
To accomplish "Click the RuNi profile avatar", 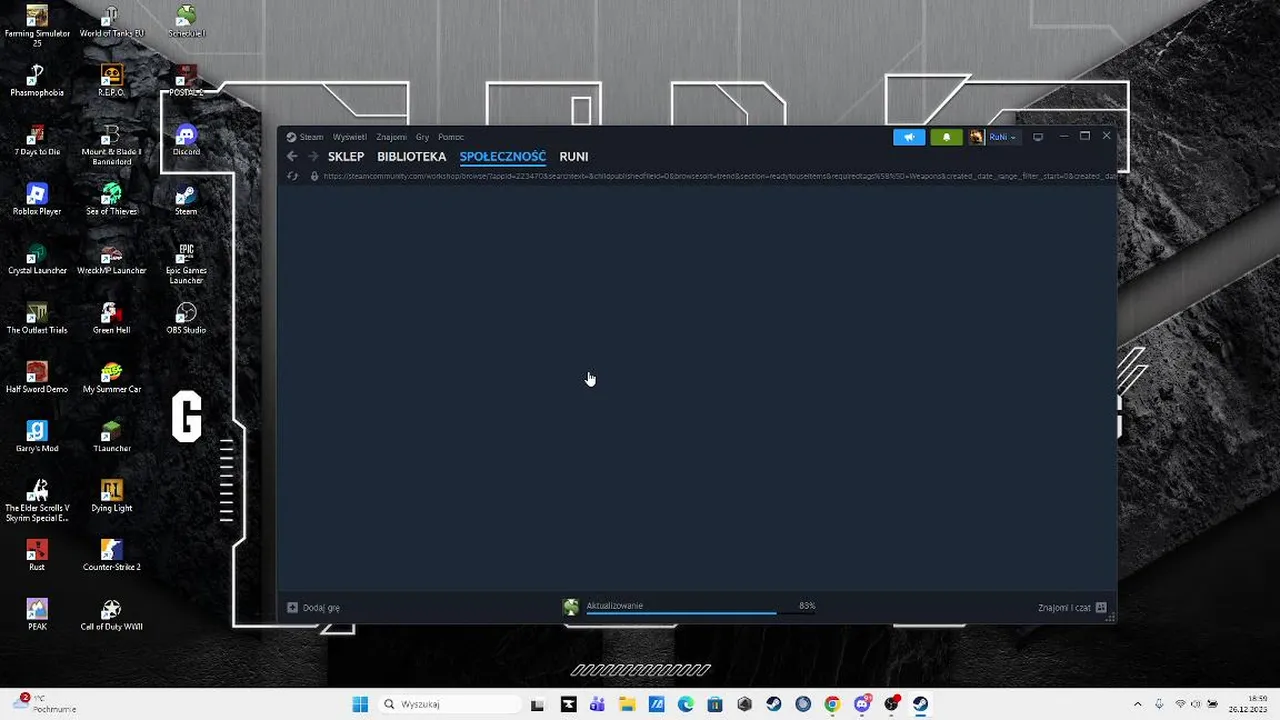I will (x=976, y=137).
